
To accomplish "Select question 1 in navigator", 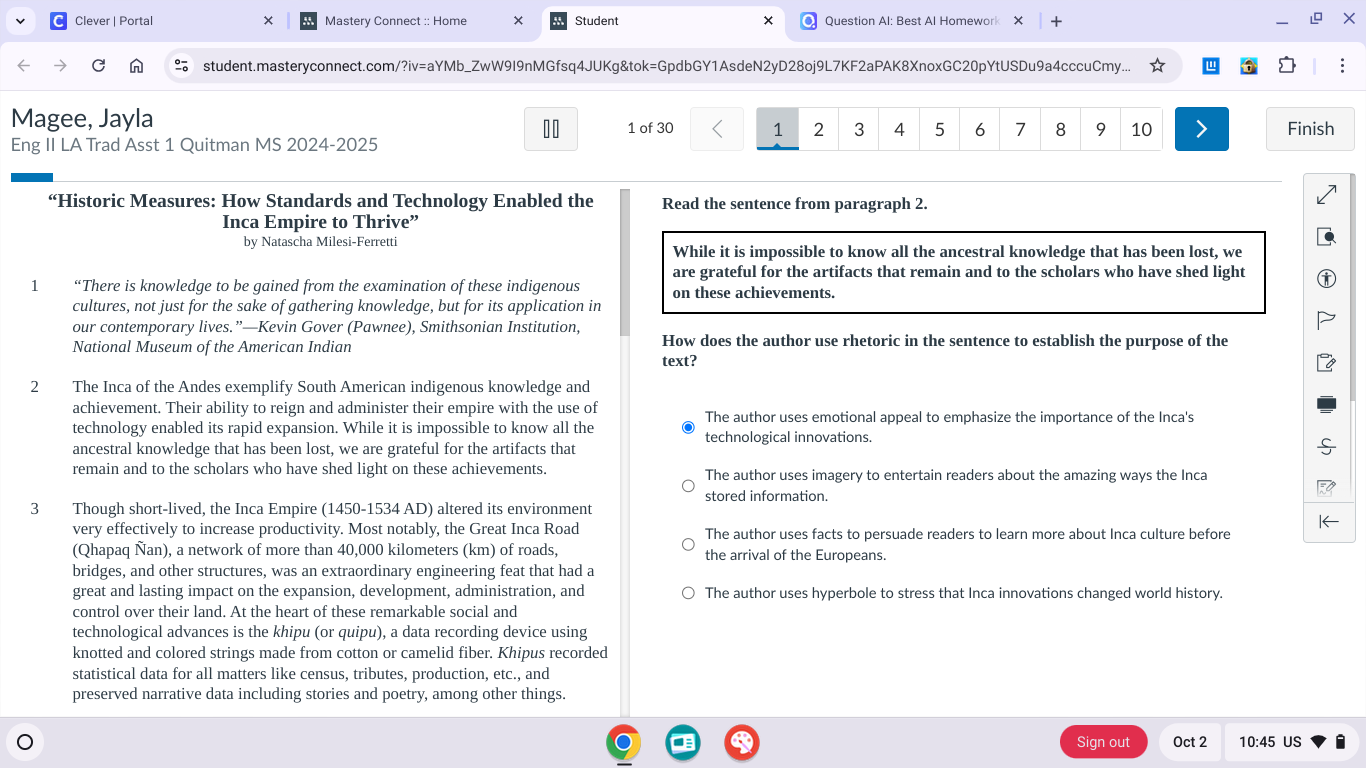I will (x=778, y=129).
